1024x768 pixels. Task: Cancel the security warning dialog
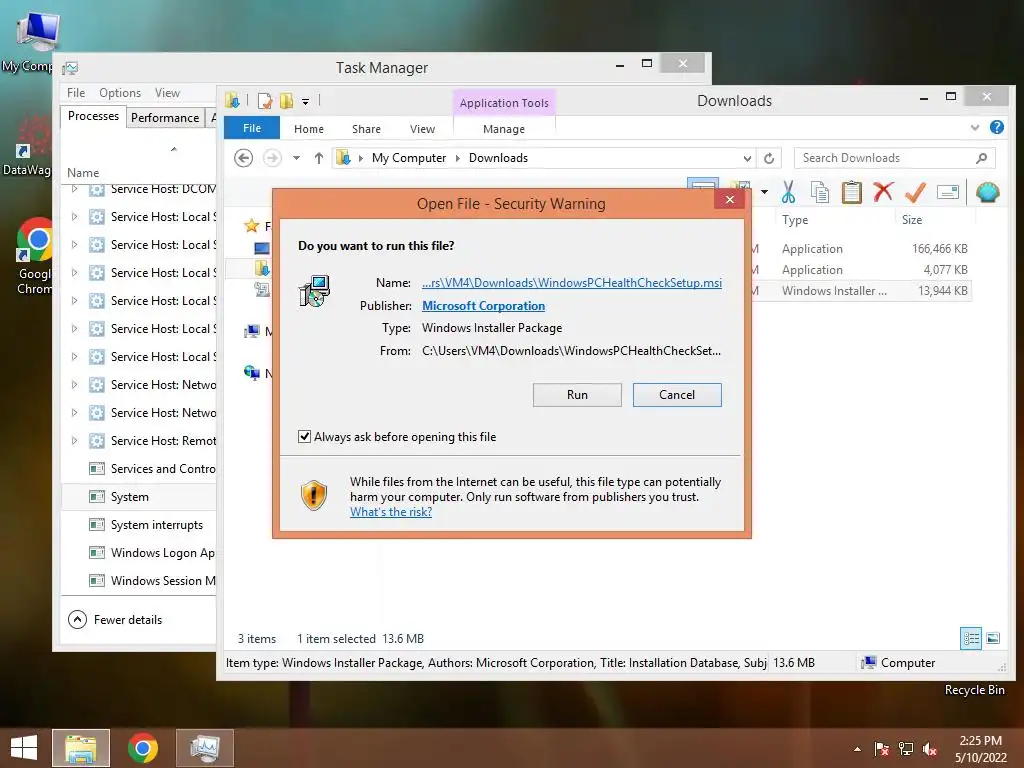point(677,394)
